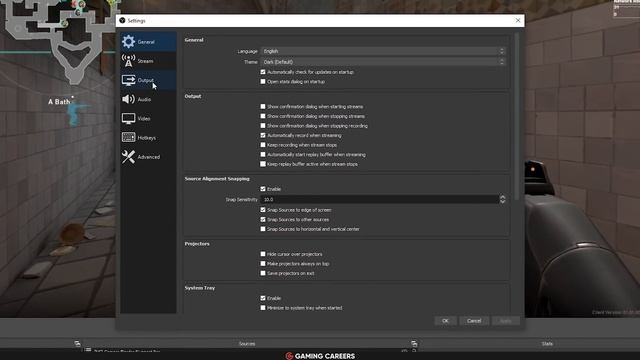640x360 pixels.
Task: Open General settings gear icon
Action: click(128, 42)
